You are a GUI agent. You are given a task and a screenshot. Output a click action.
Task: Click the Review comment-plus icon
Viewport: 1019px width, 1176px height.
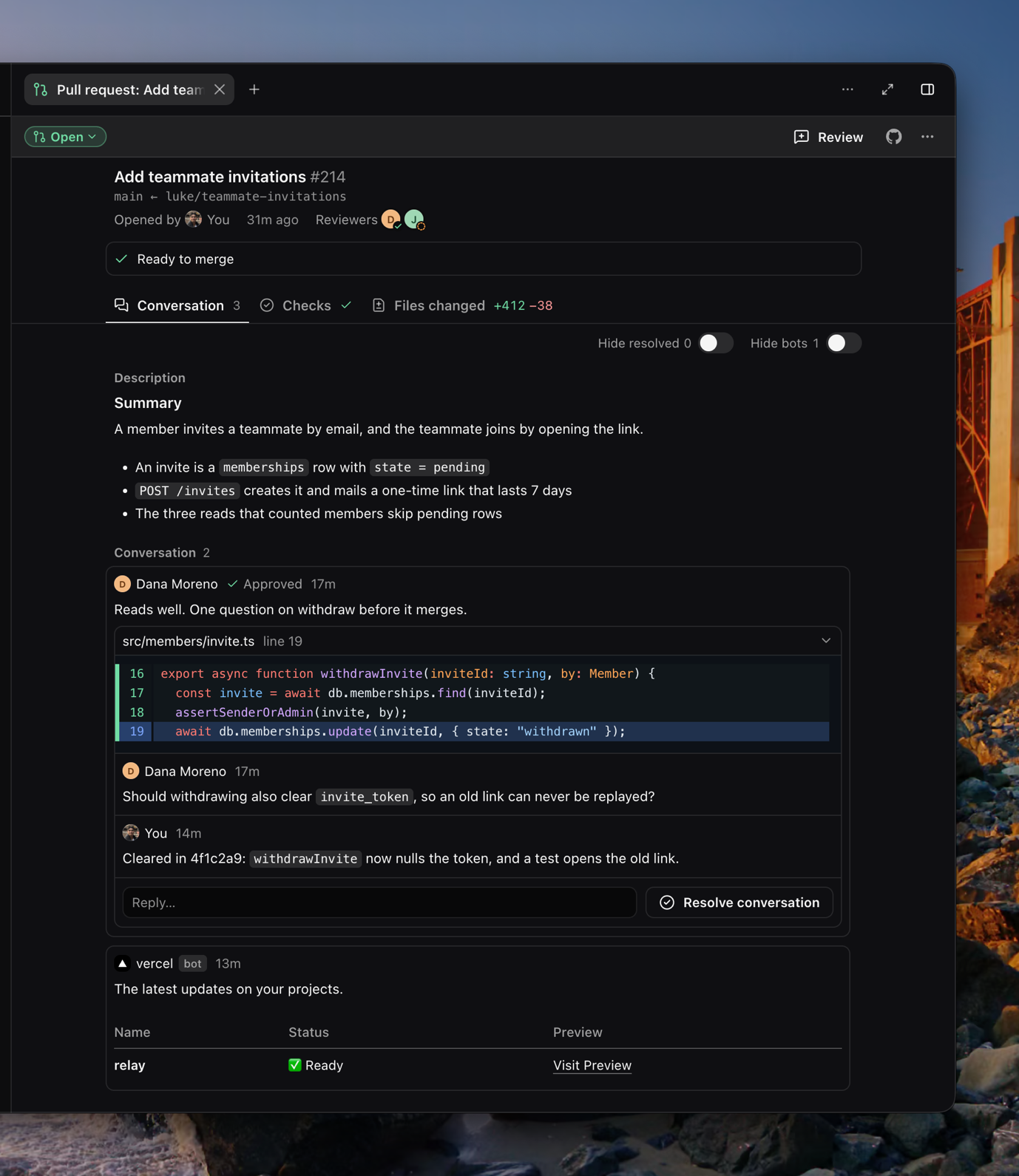click(802, 137)
